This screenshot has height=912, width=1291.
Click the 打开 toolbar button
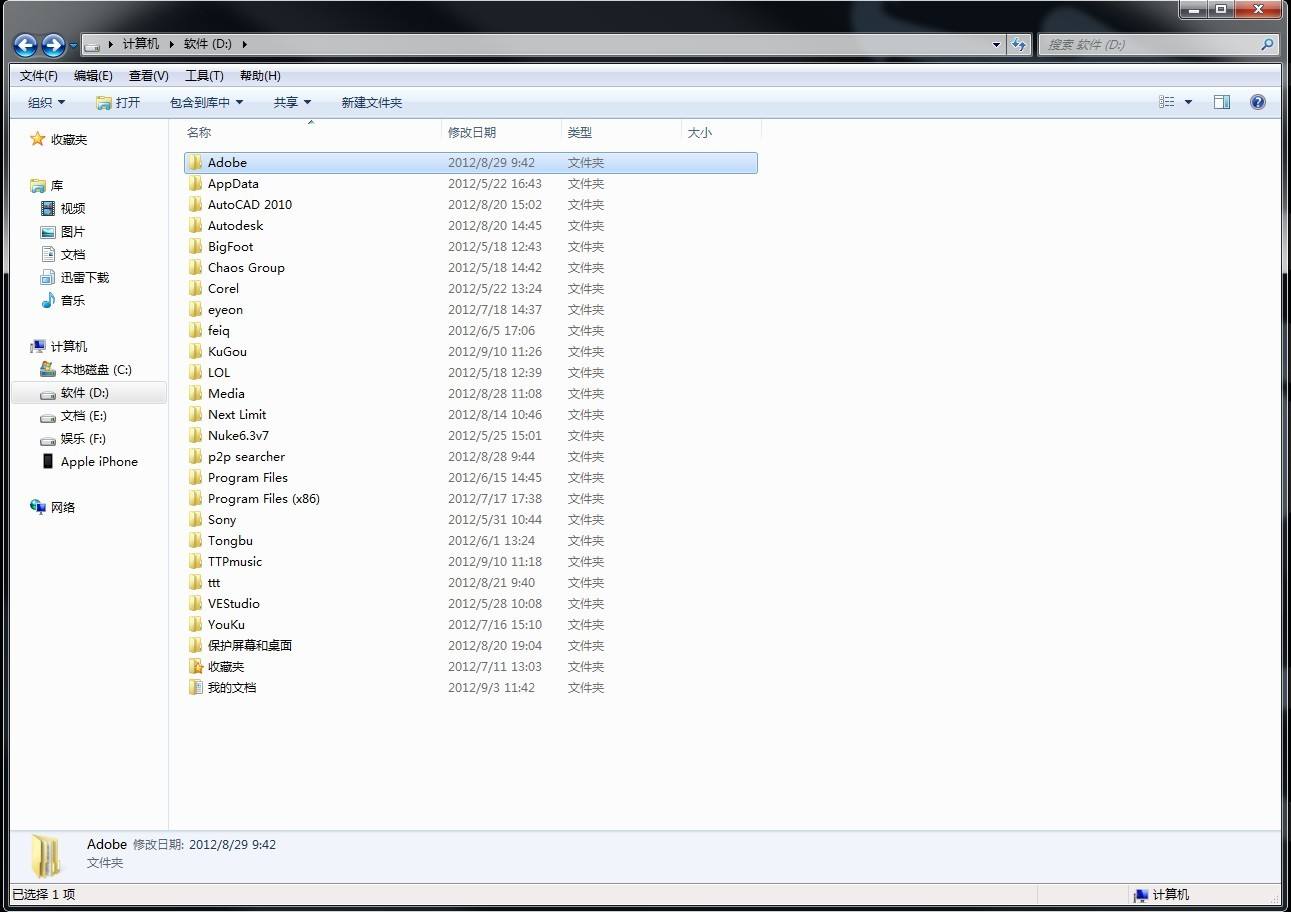(x=118, y=102)
